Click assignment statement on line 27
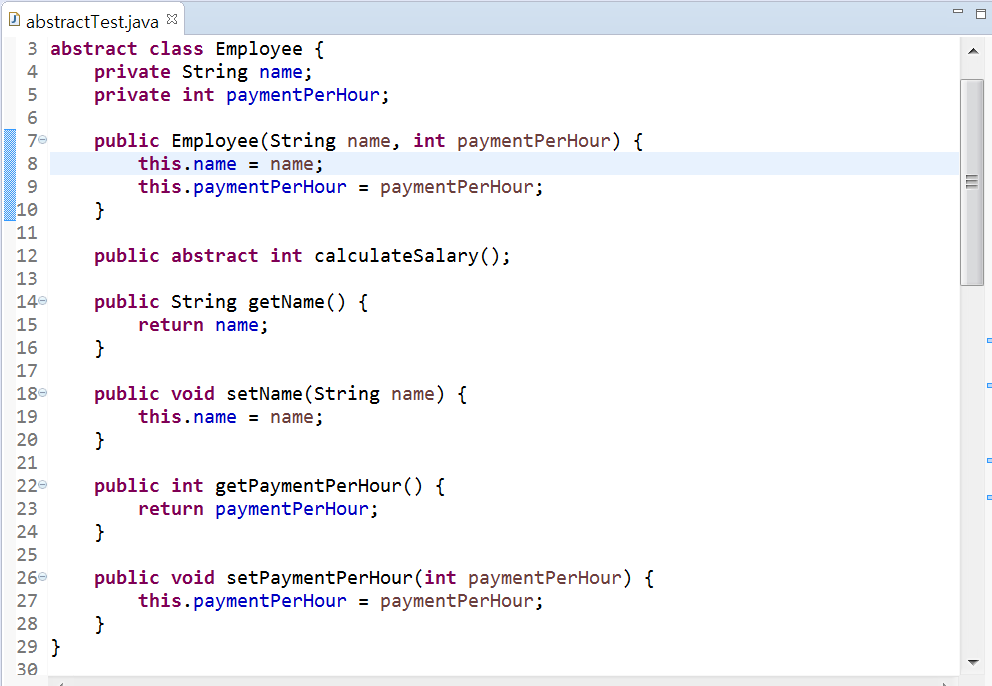The image size is (992, 686). click(340, 601)
